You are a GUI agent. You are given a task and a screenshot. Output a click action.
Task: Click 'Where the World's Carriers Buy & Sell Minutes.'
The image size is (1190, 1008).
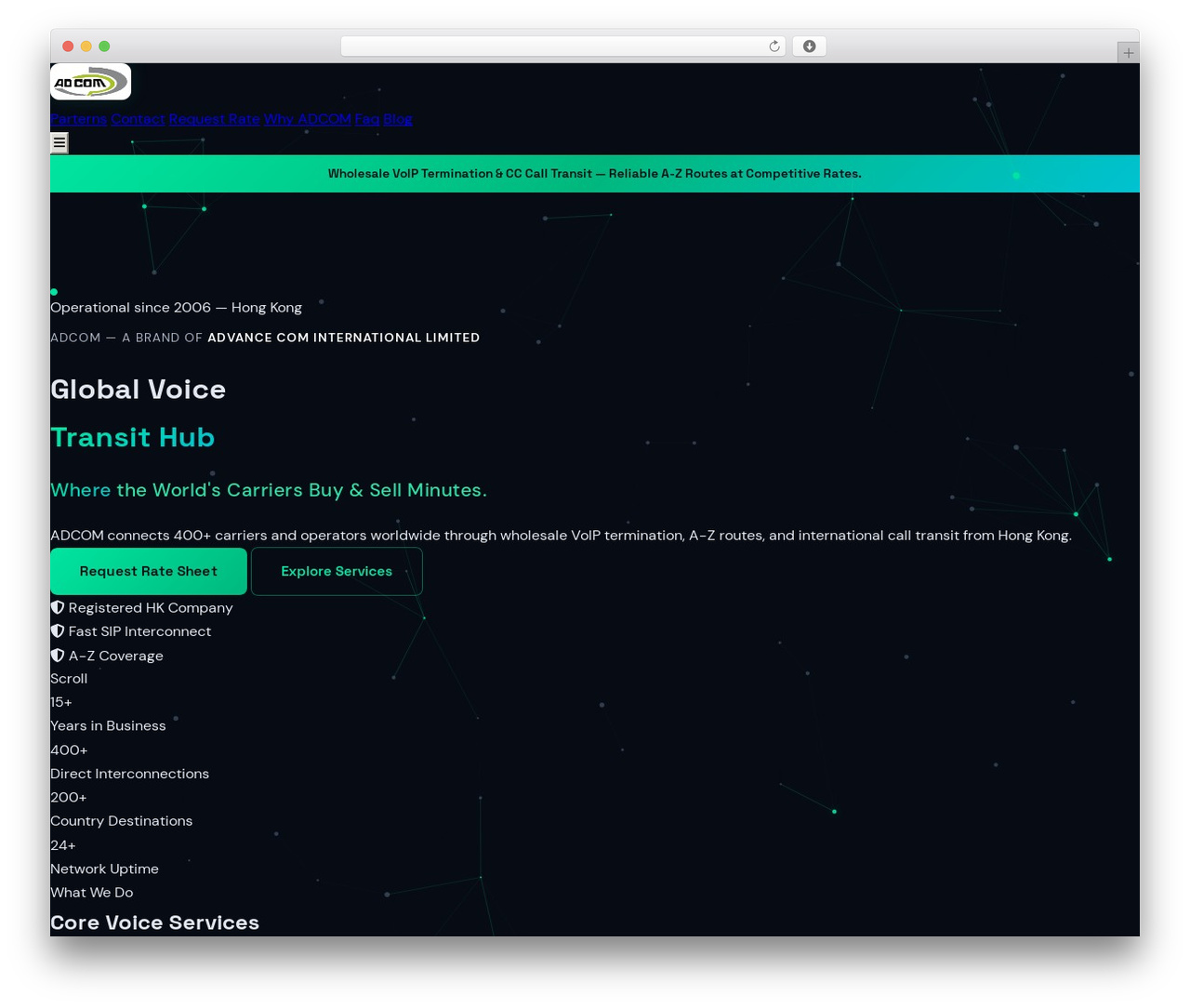click(x=269, y=490)
